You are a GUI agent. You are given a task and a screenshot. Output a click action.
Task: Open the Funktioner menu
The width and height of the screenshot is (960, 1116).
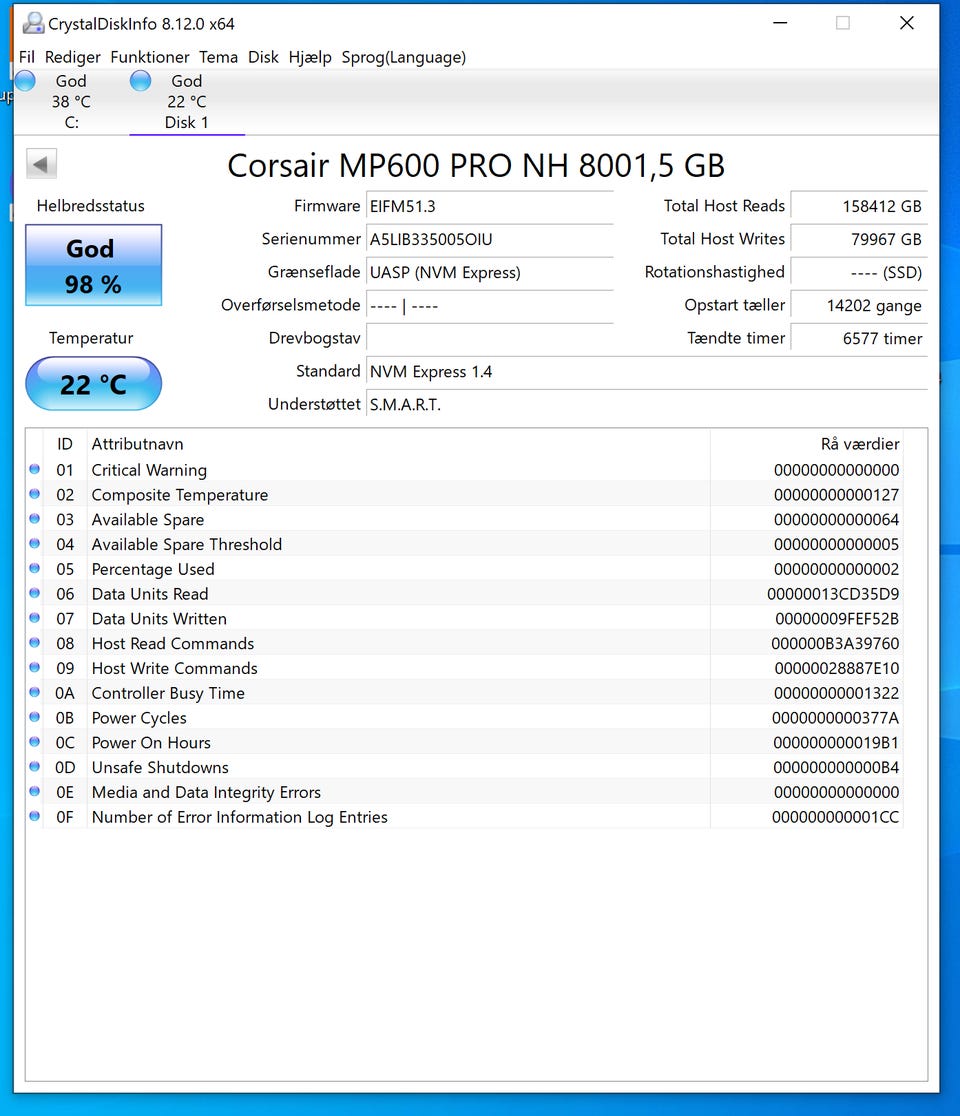point(149,57)
